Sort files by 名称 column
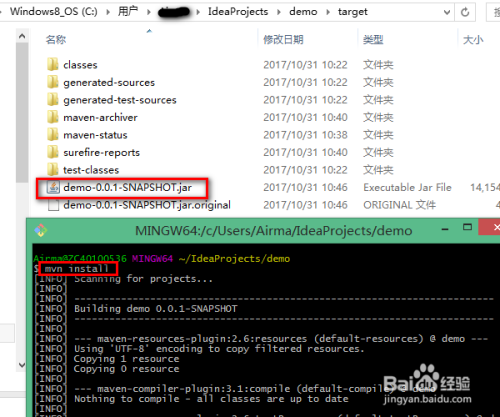The image size is (500, 417). click(x=56, y=40)
